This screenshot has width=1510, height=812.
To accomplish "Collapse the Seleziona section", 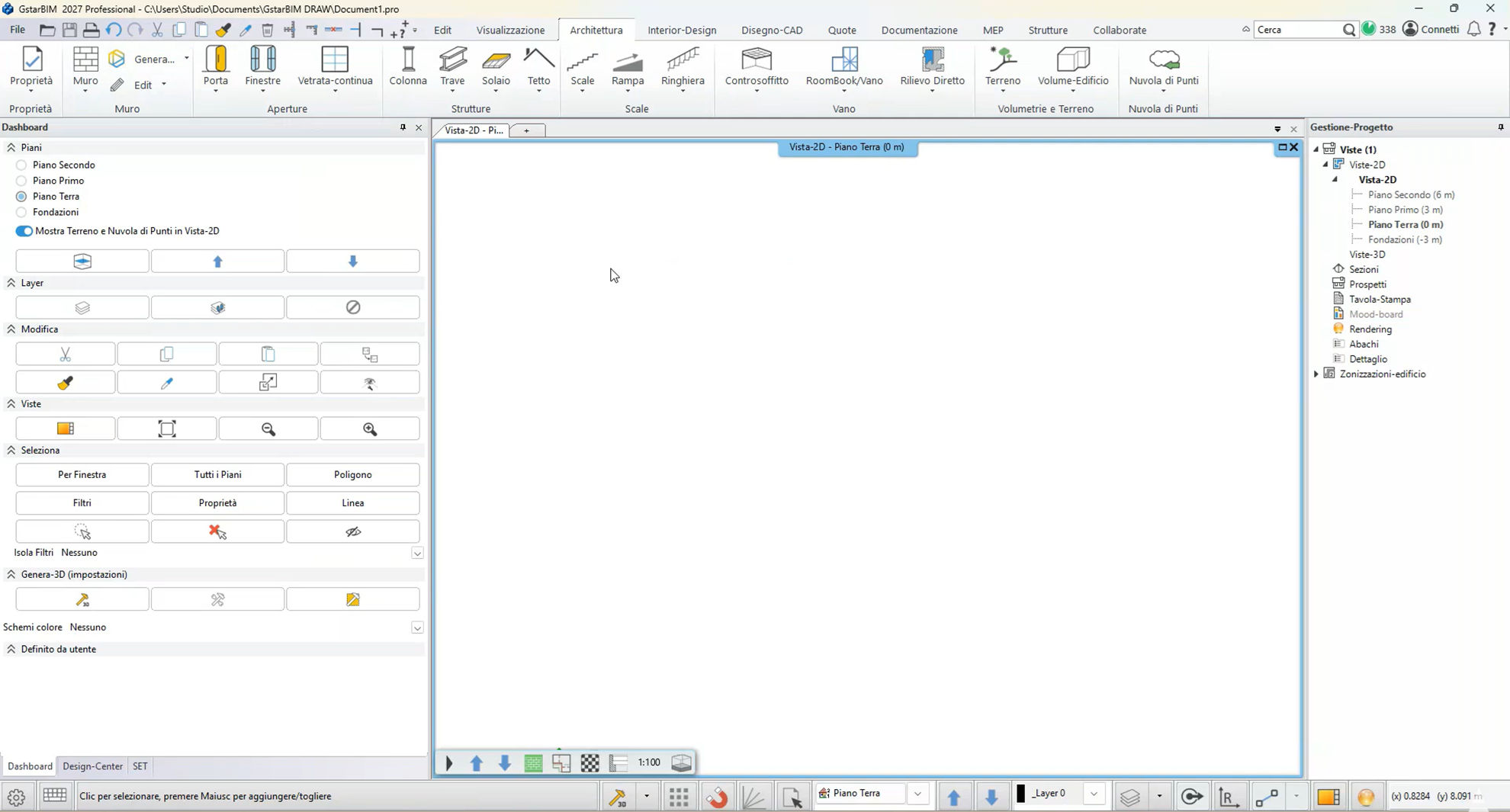I will coord(11,451).
